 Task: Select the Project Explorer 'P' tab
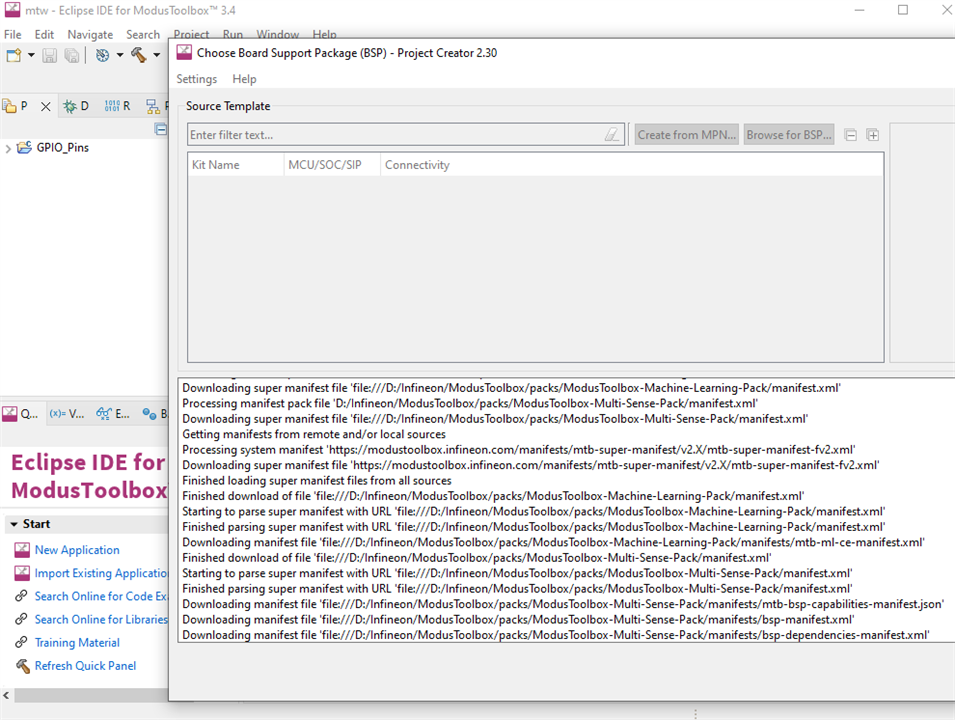(16, 106)
